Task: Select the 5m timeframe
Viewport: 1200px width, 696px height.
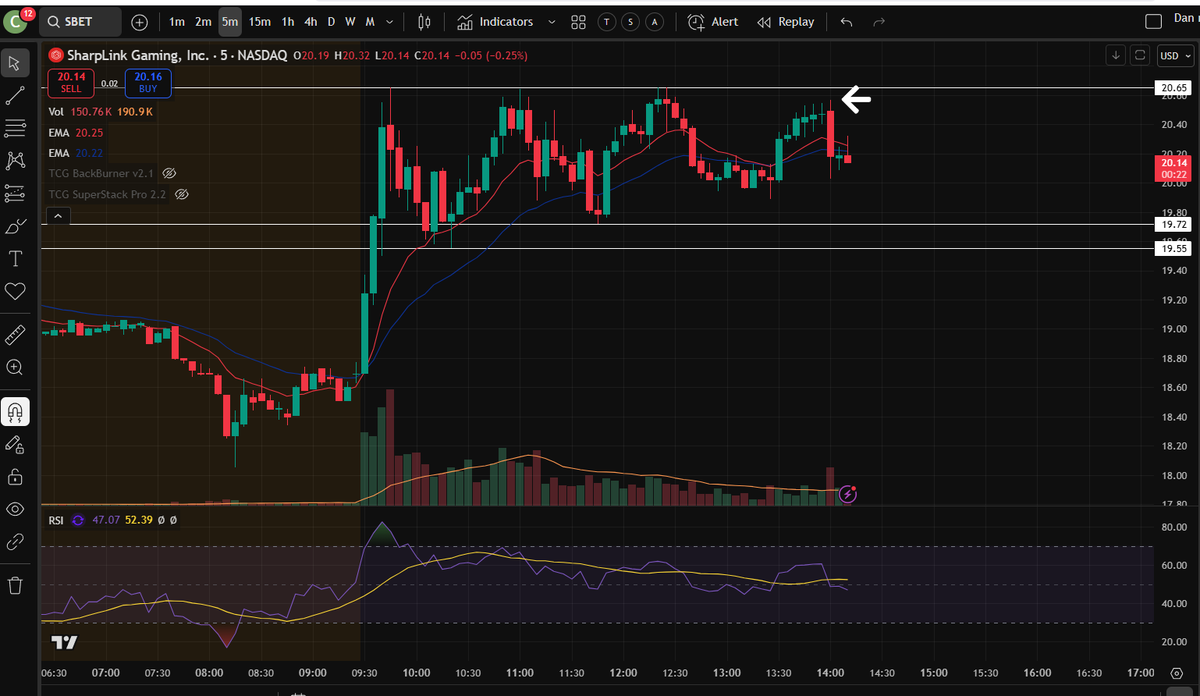Action: coord(230,21)
